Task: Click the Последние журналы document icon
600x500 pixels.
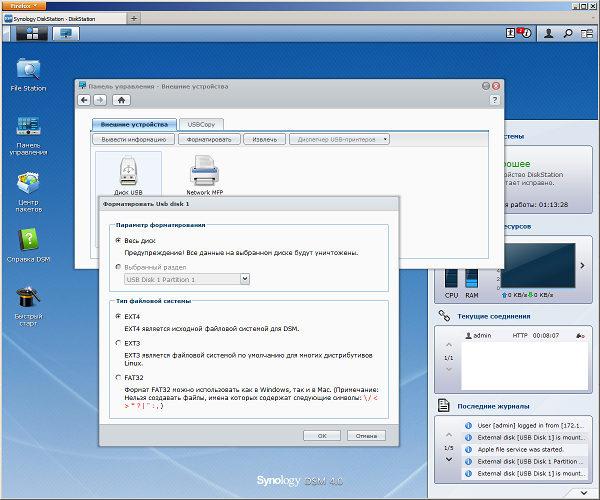Action: (443, 406)
